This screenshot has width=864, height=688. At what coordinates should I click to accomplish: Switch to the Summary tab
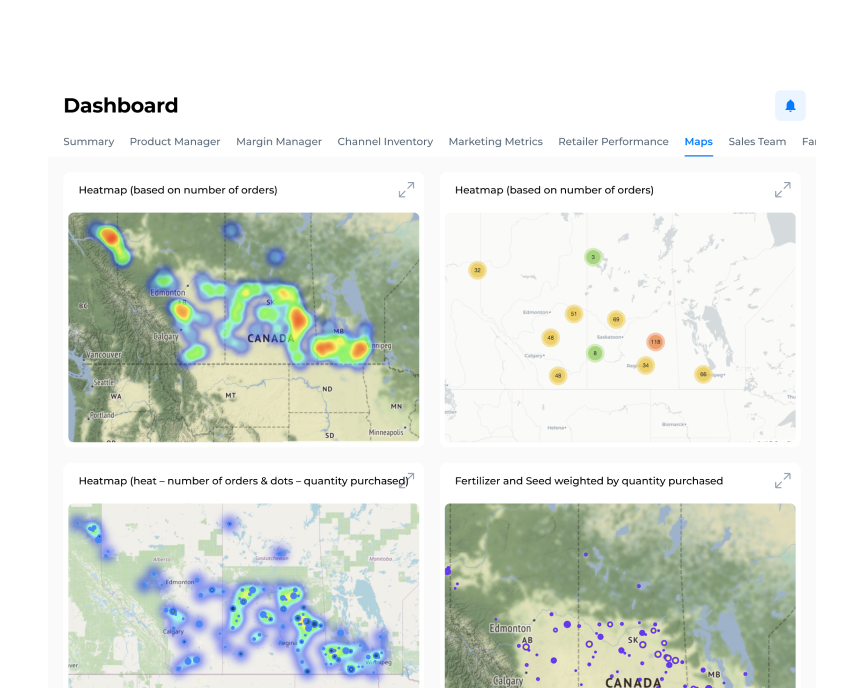click(x=89, y=142)
